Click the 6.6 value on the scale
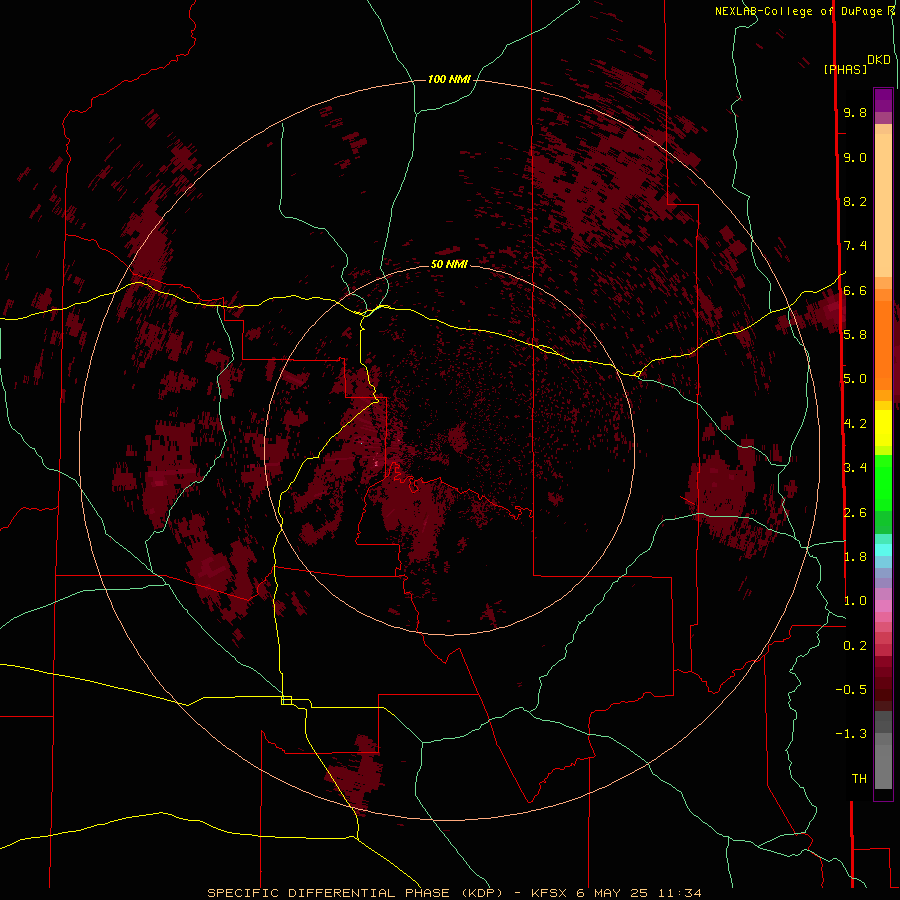 855,290
